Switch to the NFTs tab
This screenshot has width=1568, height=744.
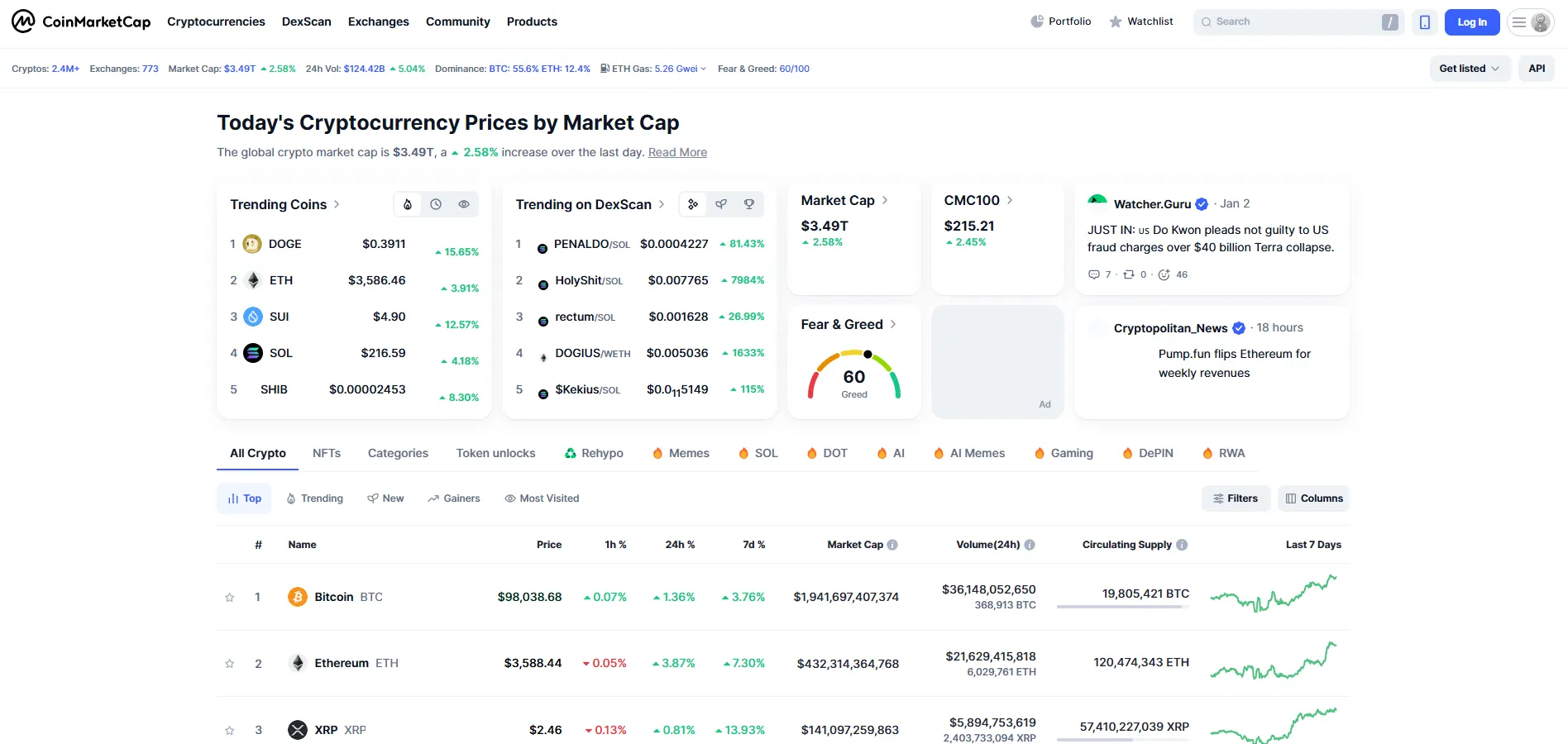click(327, 453)
